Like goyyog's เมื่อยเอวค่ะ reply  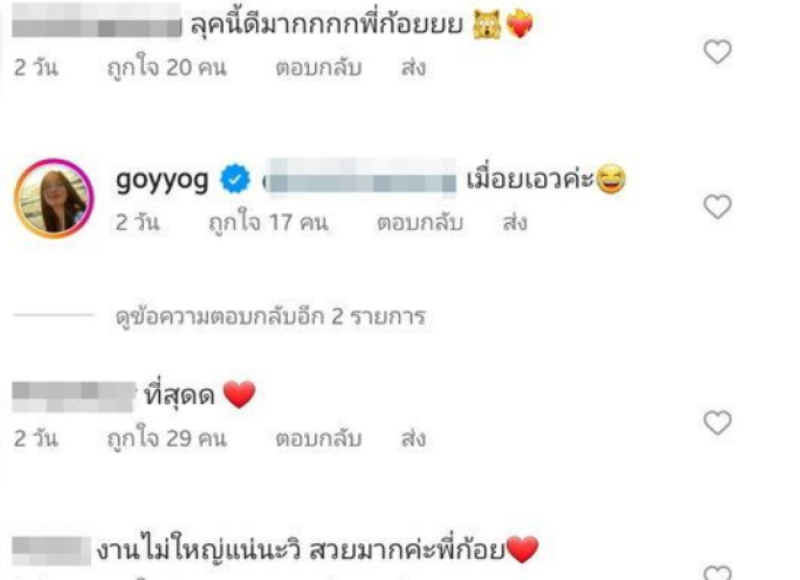(718, 207)
